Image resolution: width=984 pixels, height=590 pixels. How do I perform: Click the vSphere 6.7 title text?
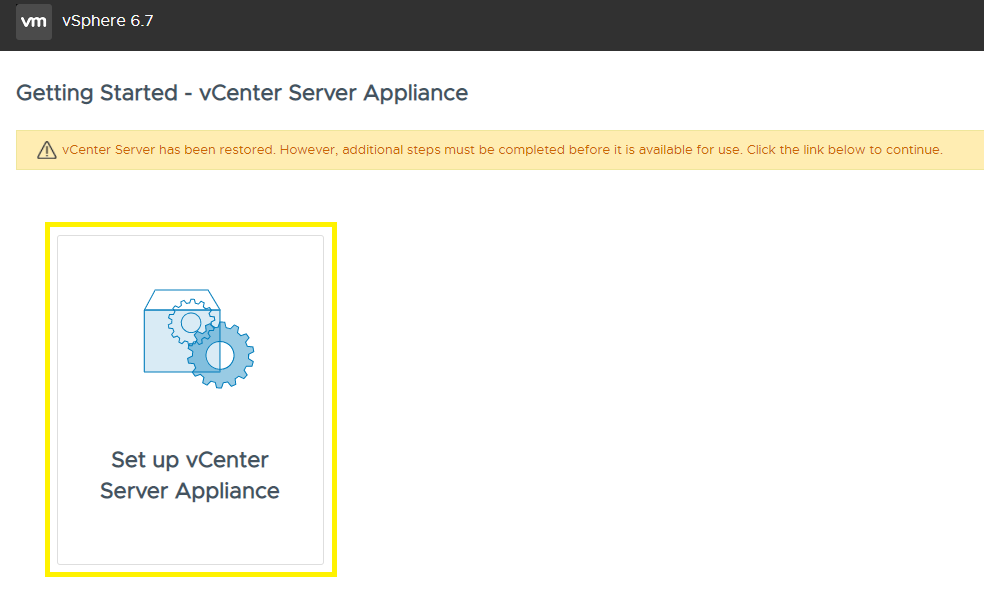[107, 21]
